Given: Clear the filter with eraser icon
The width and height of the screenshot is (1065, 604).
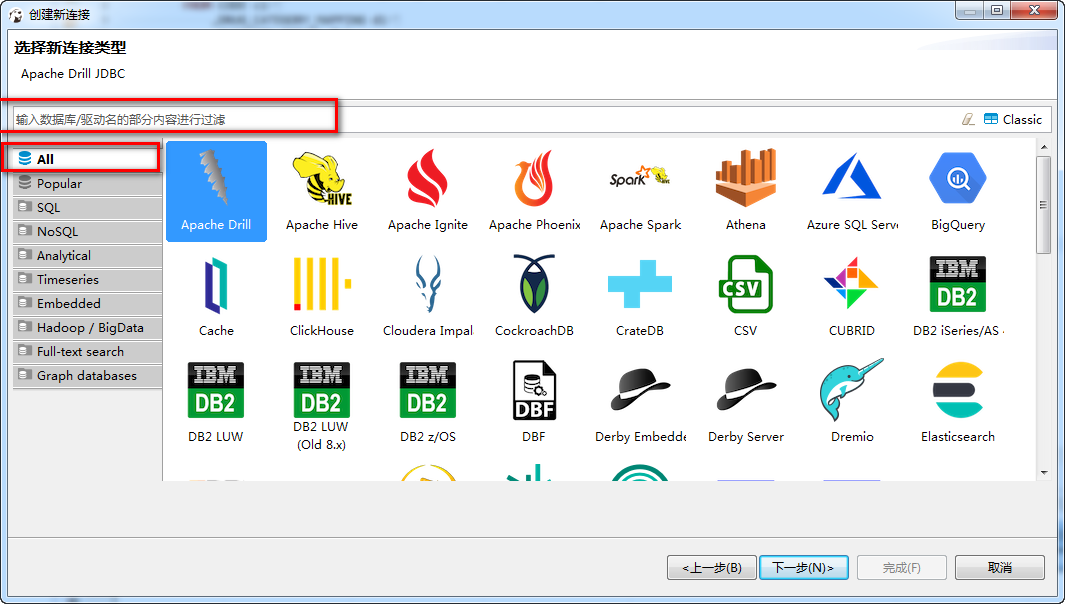Looking at the screenshot, I should [x=969, y=120].
